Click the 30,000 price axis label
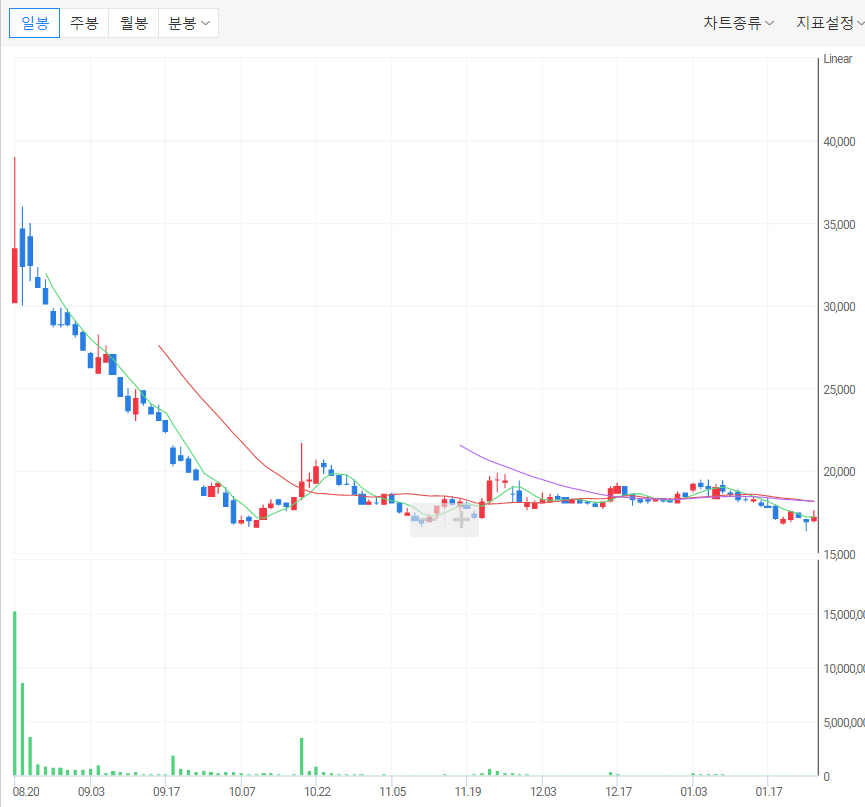Screen dimensions: 865x807 (x=839, y=307)
